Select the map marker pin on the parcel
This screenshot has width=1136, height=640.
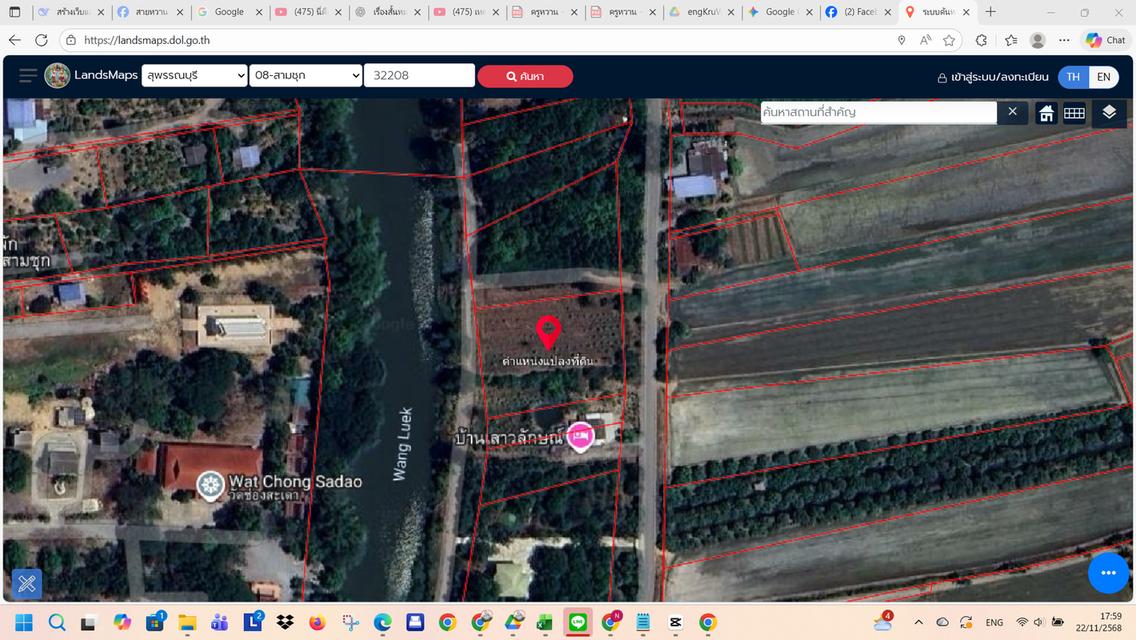(x=548, y=333)
